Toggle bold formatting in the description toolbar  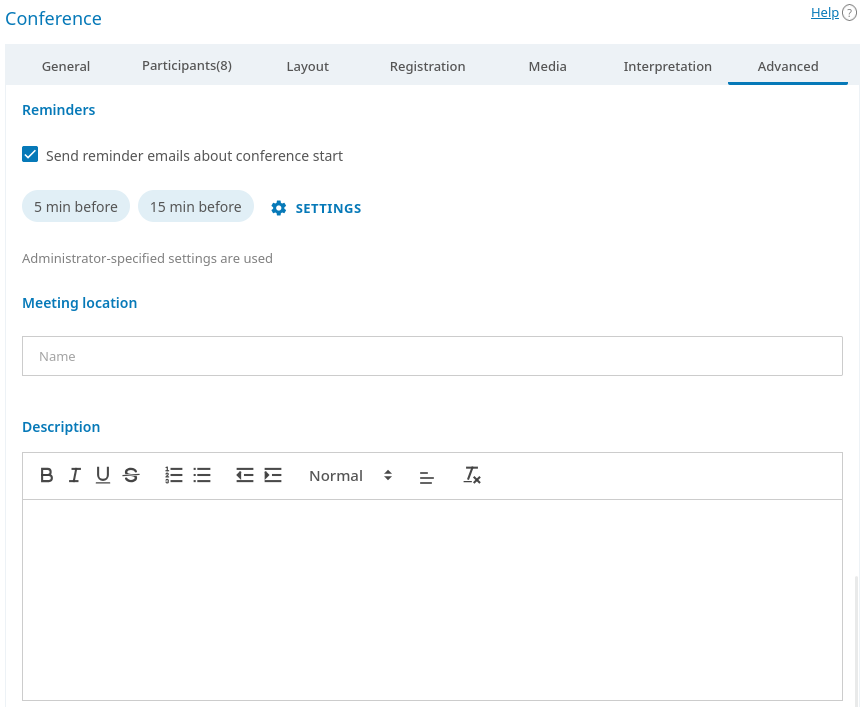47,476
